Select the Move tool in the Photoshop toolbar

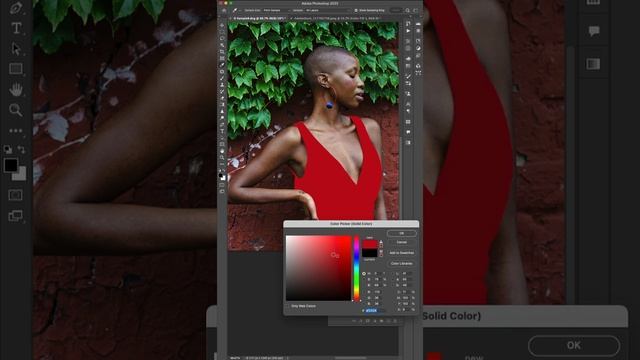222,25
